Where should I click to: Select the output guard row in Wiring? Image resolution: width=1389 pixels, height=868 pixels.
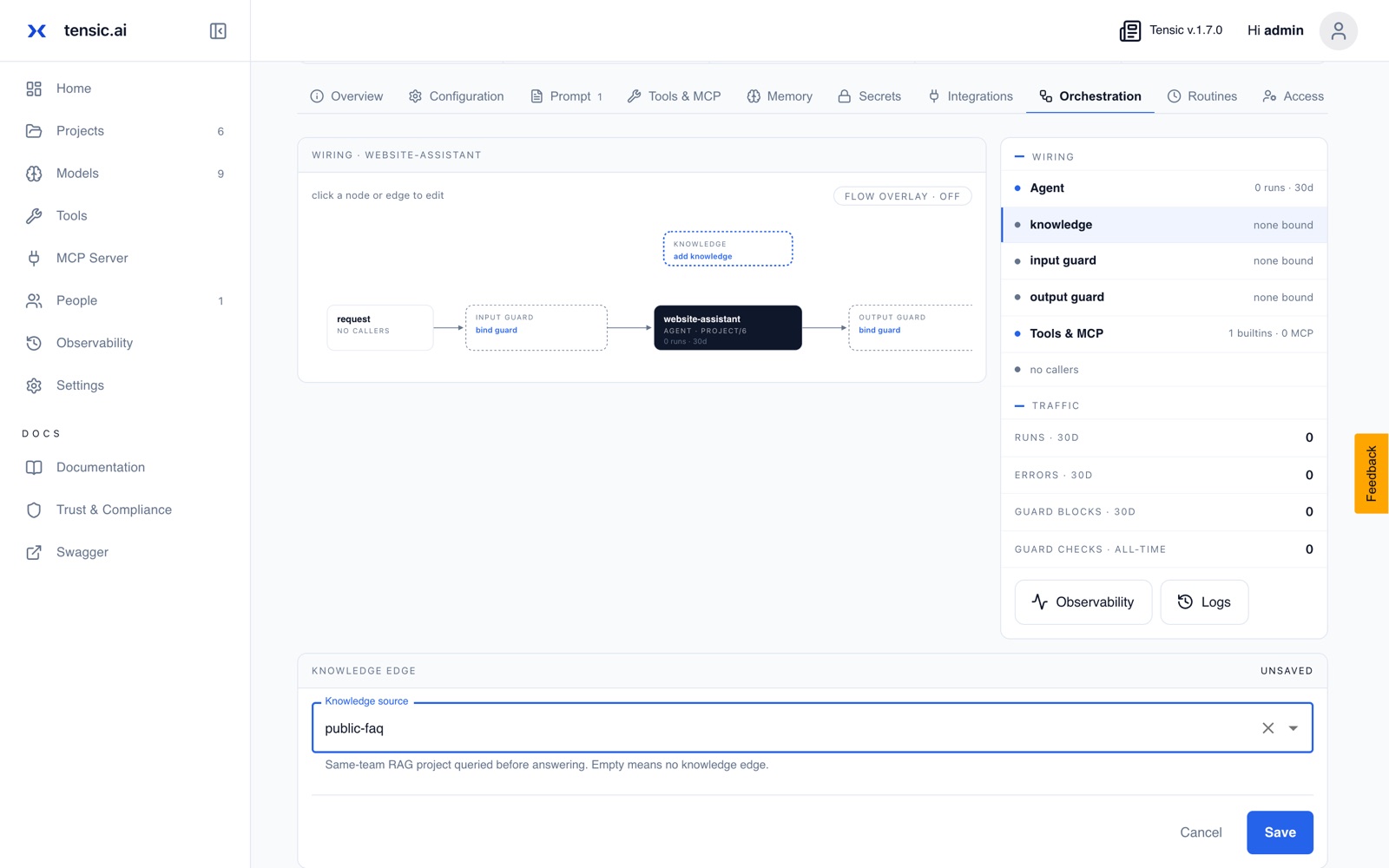pos(1164,297)
